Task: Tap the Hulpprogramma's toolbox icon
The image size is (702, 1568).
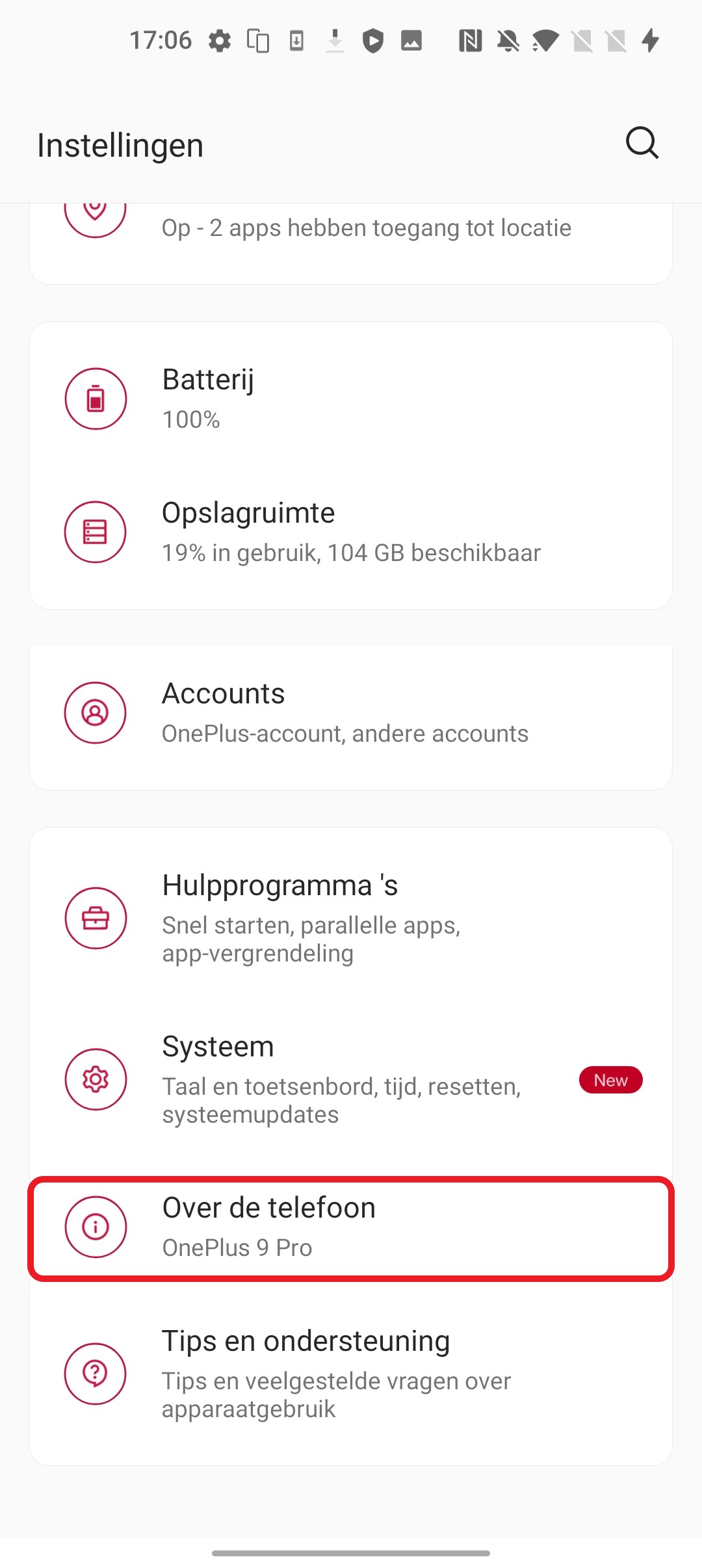Action: (x=96, y=918)
